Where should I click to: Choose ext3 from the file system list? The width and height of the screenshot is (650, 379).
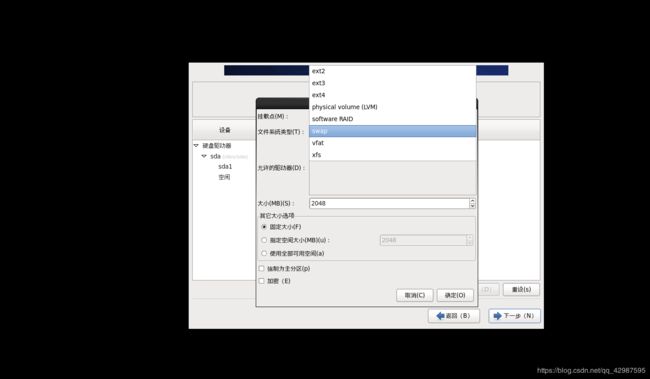392,83
